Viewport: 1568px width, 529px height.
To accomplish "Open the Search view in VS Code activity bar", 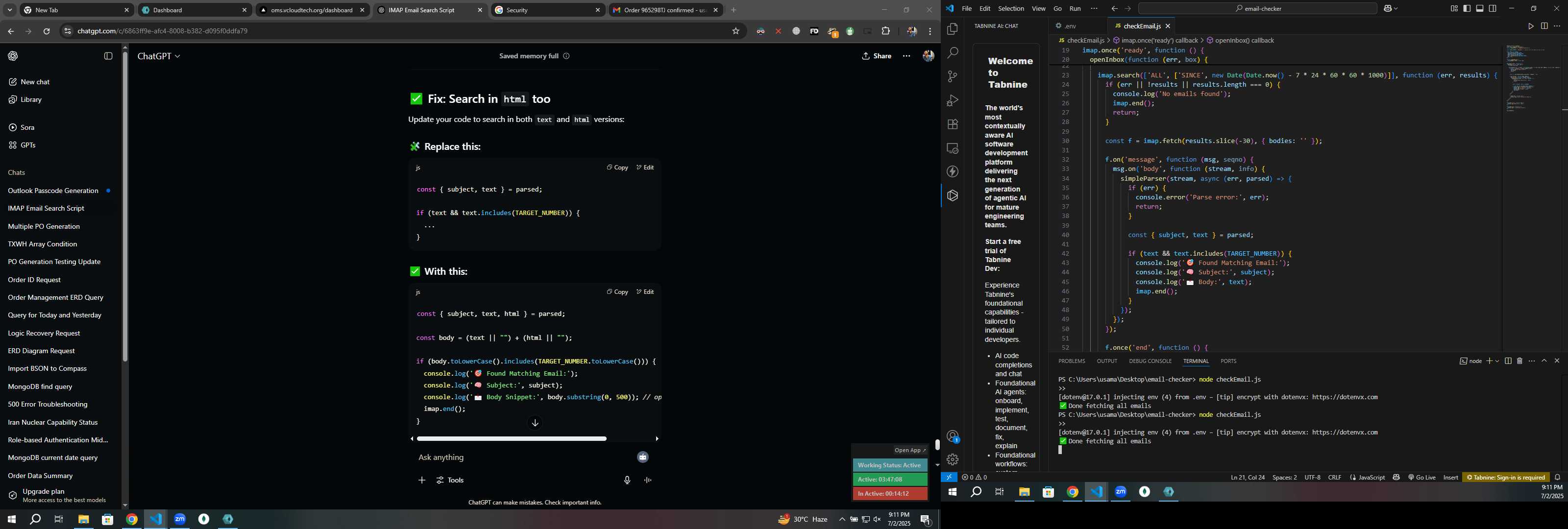I will tap(953, 53).
